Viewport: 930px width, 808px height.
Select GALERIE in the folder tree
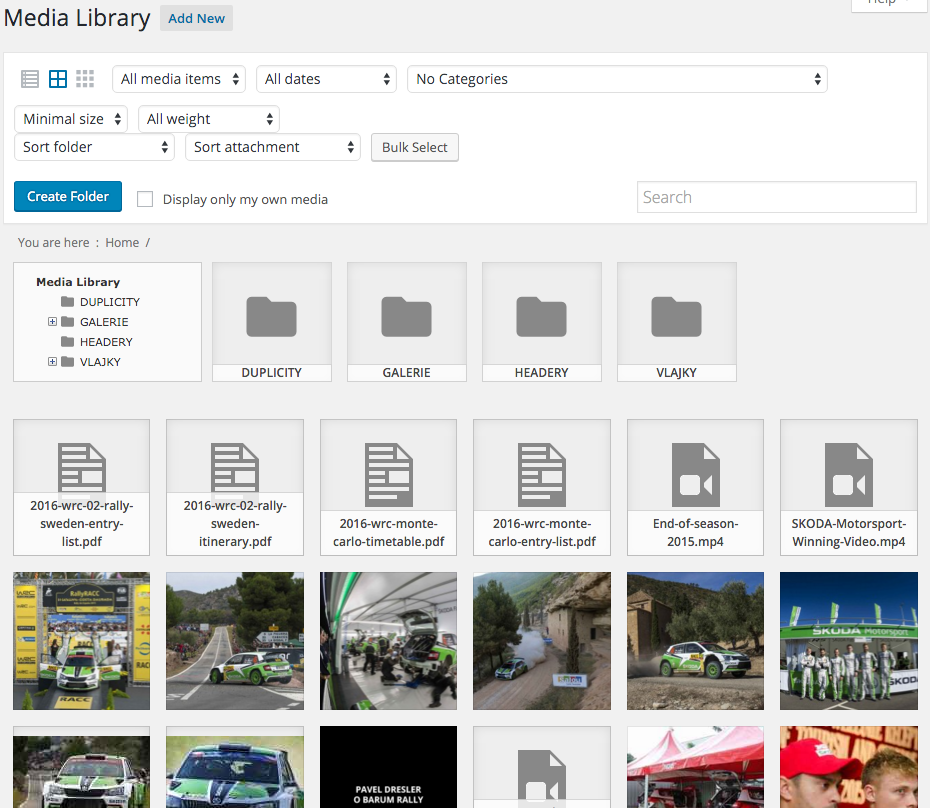tap(104, 322)
